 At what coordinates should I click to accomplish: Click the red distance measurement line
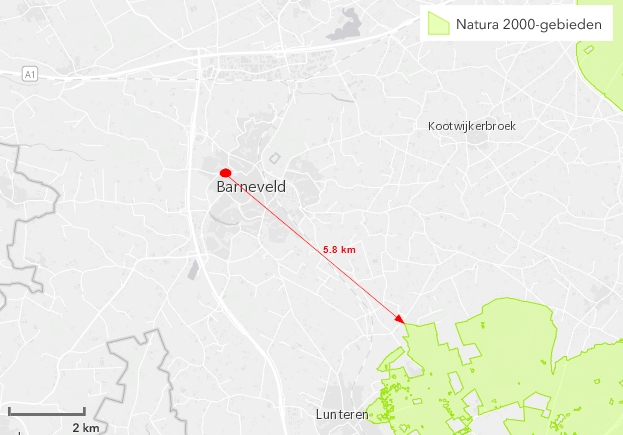pos(313,246)
